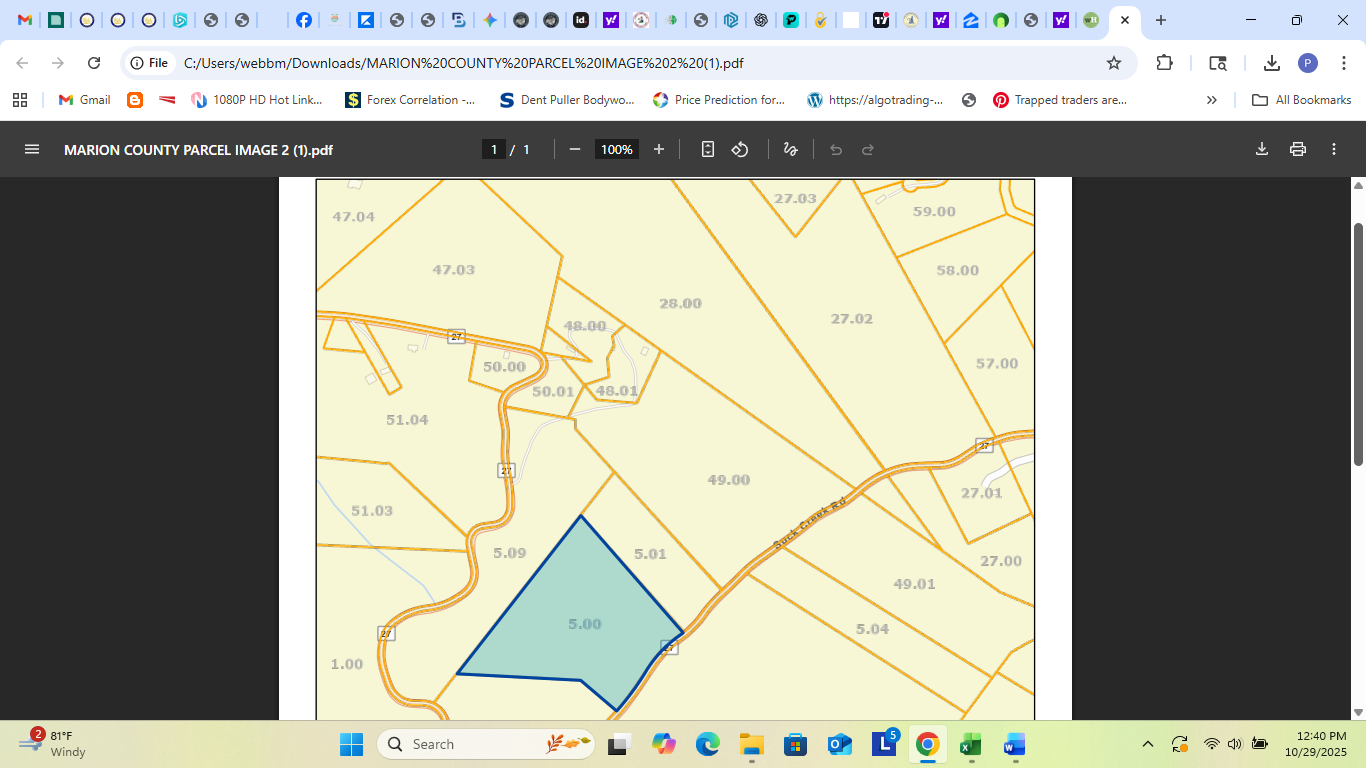Image resolution: width=1366 pixels, height=768 pixels.
Task: Open the PDF viewer's three-dot options menu
Action: [x=1333, y=148]
